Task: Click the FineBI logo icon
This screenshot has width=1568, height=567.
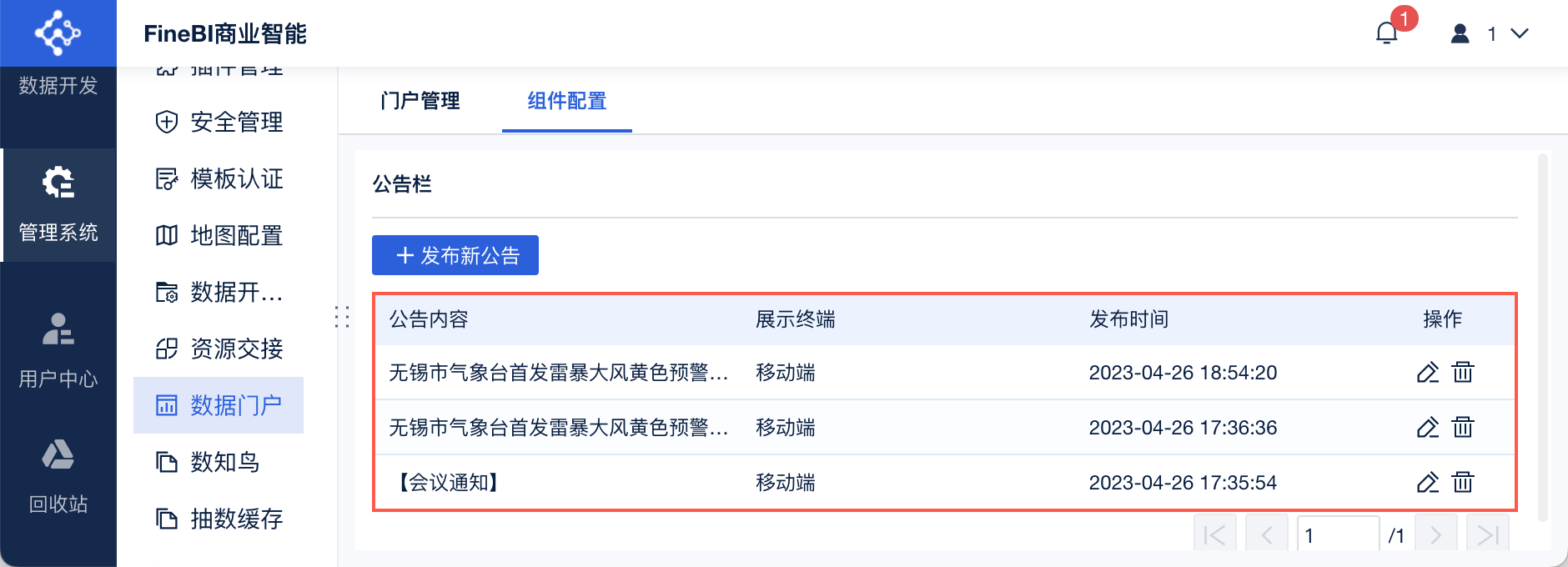Action: click(x=58, y=33)
